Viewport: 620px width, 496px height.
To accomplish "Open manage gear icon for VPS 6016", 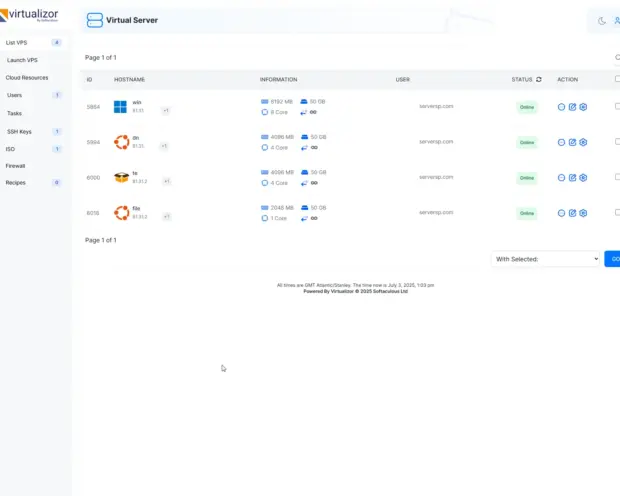I will [x=583, y=213].
